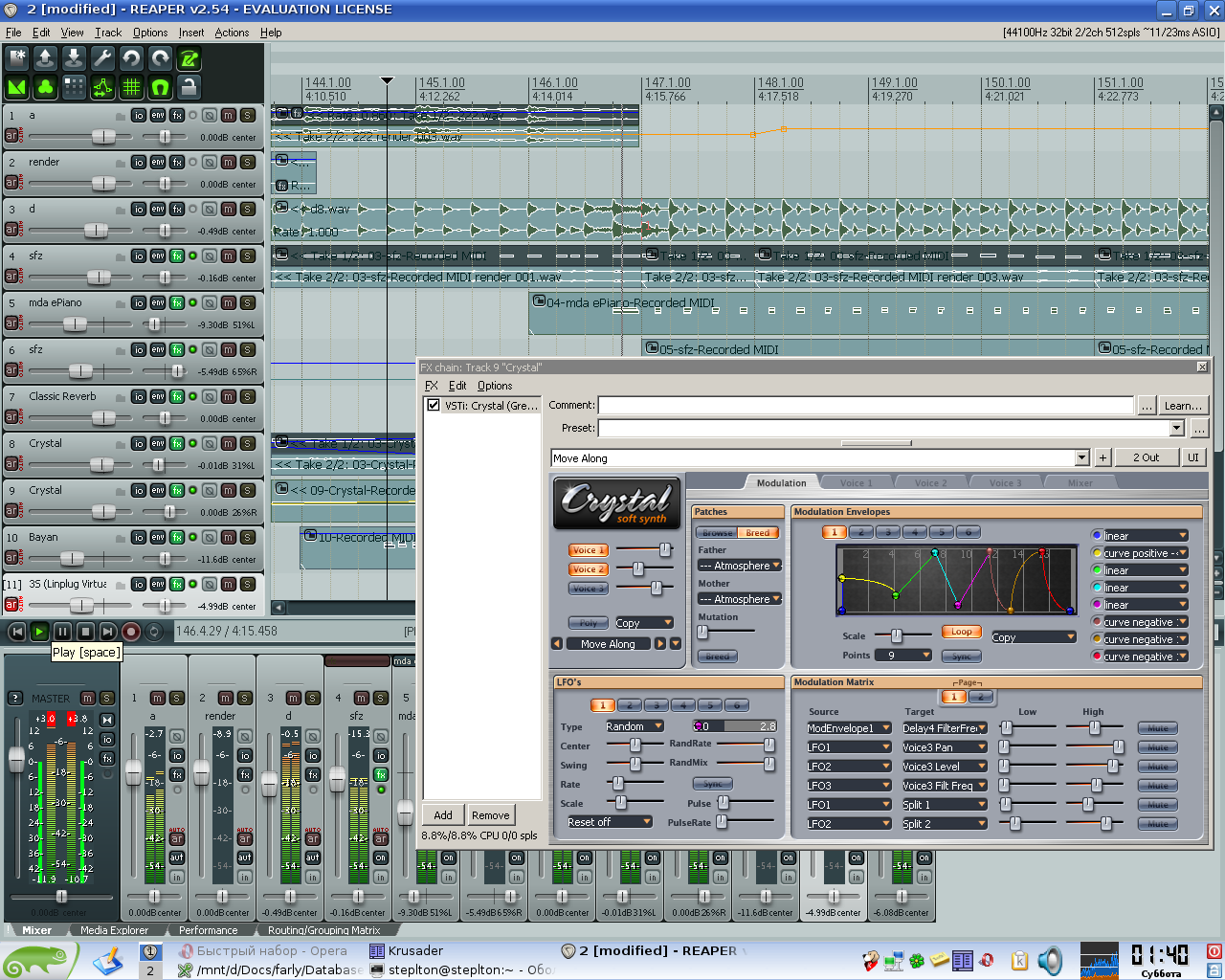Screen dimensions: 1225x980
Task: Open the Father patch dropdown
Action: (x=740, y=566)
